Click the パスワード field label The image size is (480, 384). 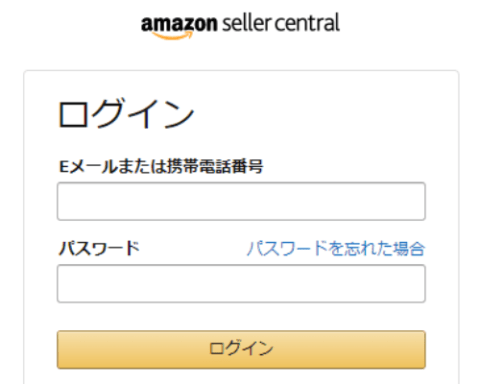tap(99, 248)
